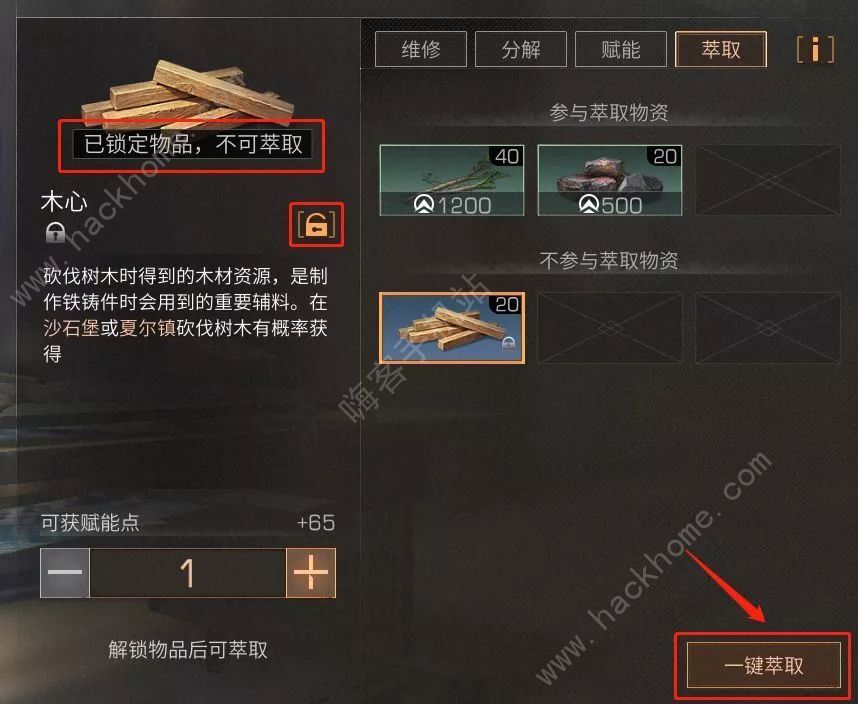
Task: Toggle the orange unlock icon for 木心
Action: (316, 224)
